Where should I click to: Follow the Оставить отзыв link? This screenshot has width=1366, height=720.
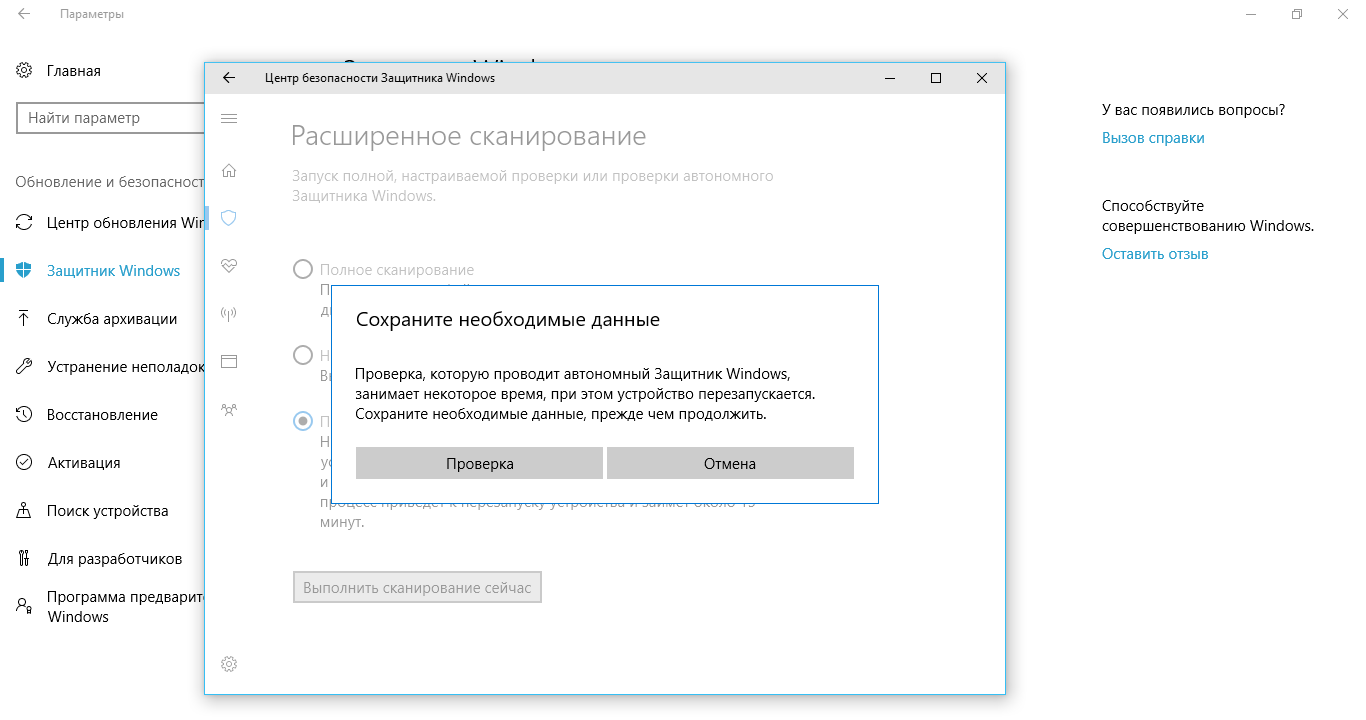tap(1155, 254)
